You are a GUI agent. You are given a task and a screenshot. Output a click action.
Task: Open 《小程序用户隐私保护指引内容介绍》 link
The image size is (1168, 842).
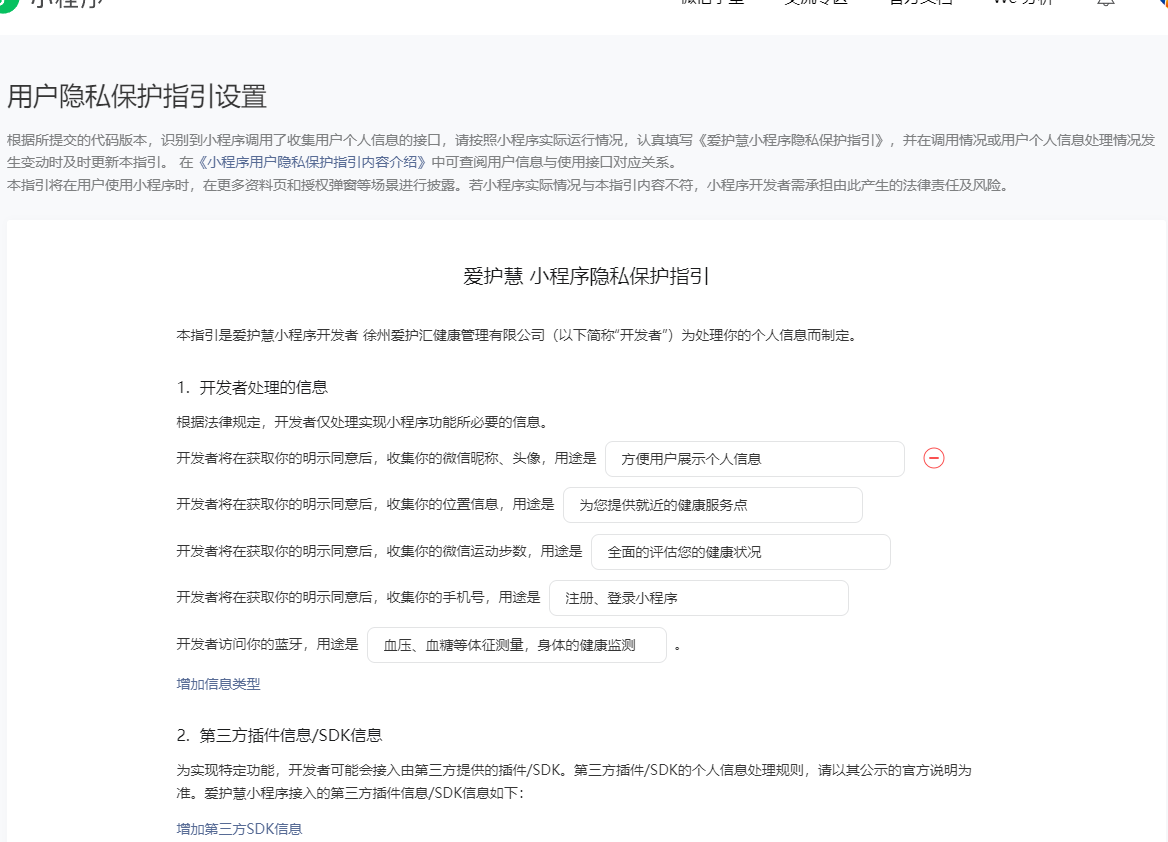(312, 162)
